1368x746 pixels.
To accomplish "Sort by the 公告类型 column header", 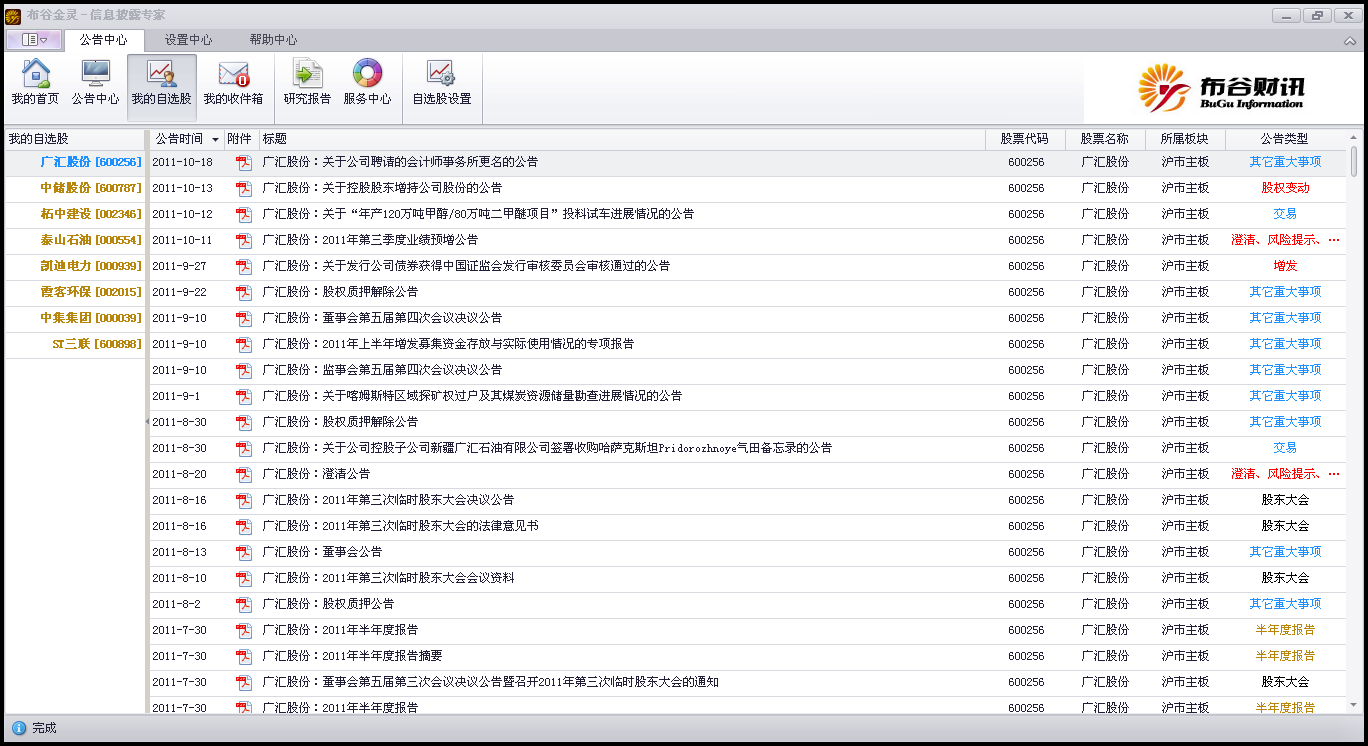I will click(1285, 139).
